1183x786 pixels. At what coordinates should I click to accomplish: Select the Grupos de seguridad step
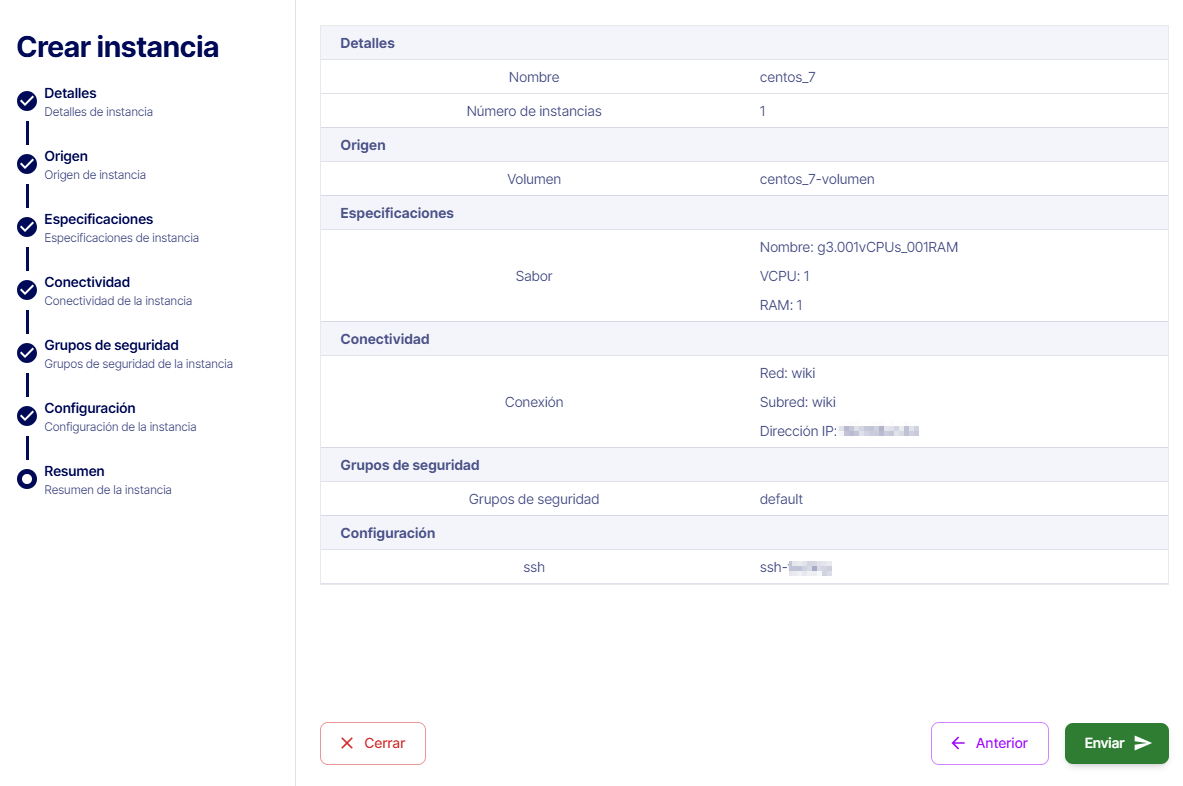pyautogui.click(x=111, y=345)
